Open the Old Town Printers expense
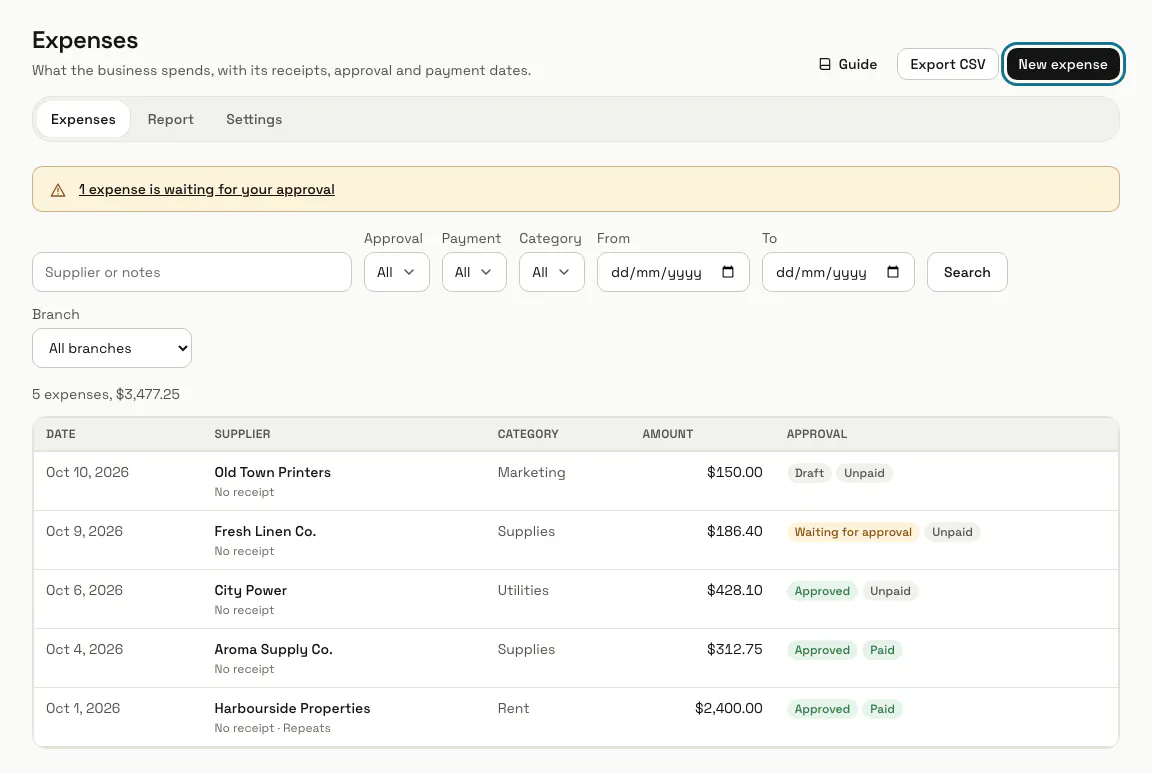 pos(273,472)
